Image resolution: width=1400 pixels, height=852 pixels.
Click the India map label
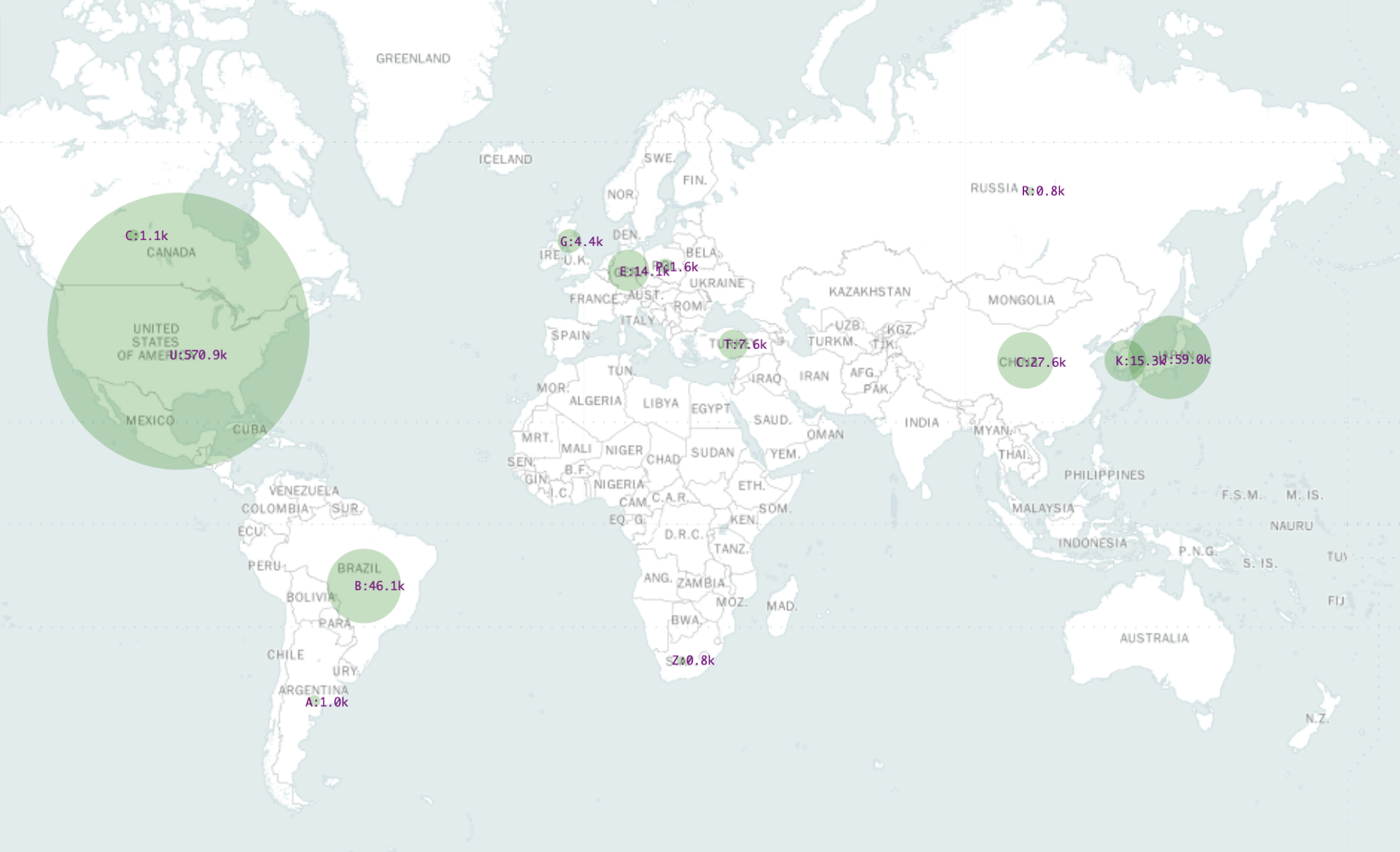coord(921,423)
